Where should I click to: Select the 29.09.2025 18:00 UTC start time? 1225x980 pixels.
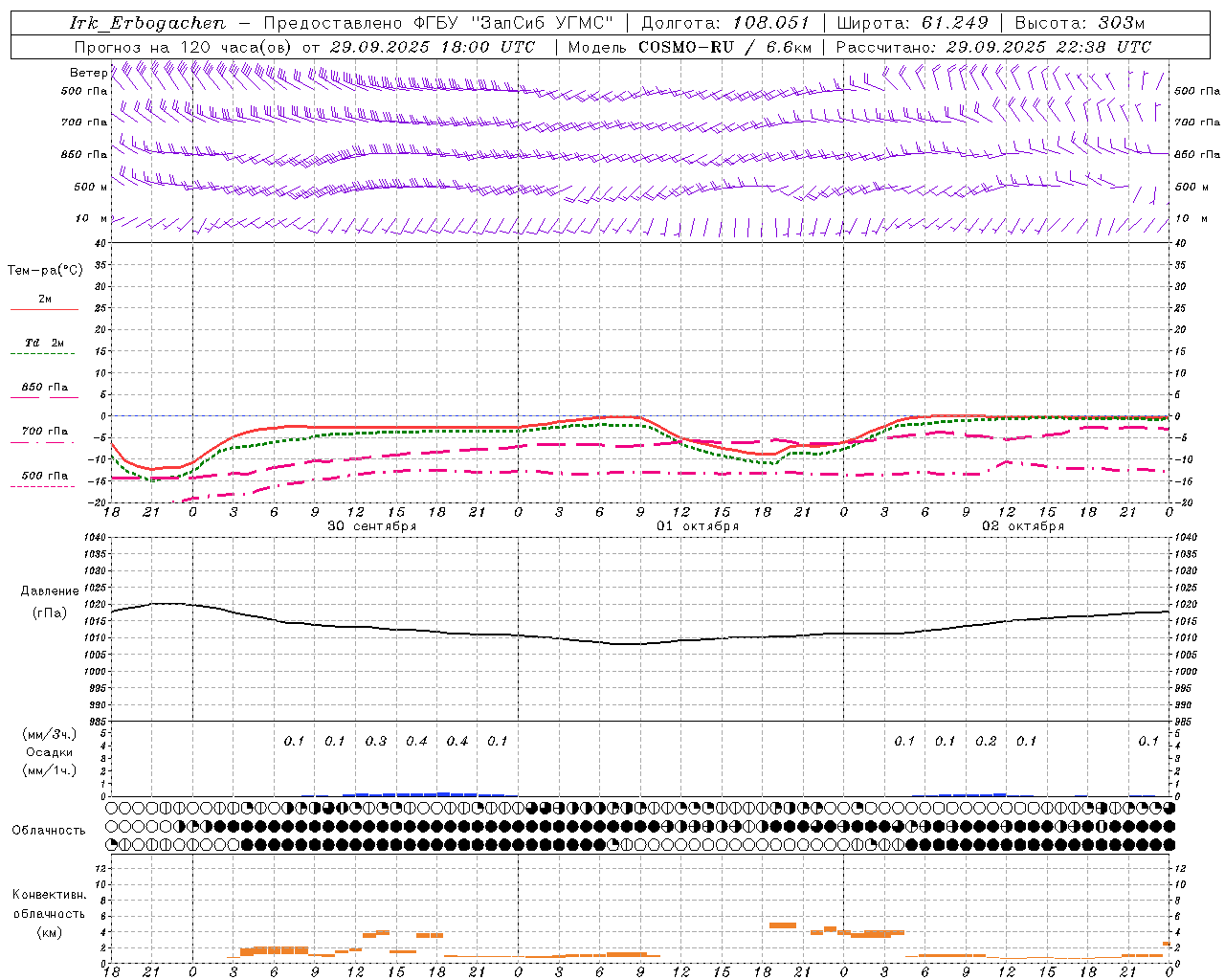433,47
